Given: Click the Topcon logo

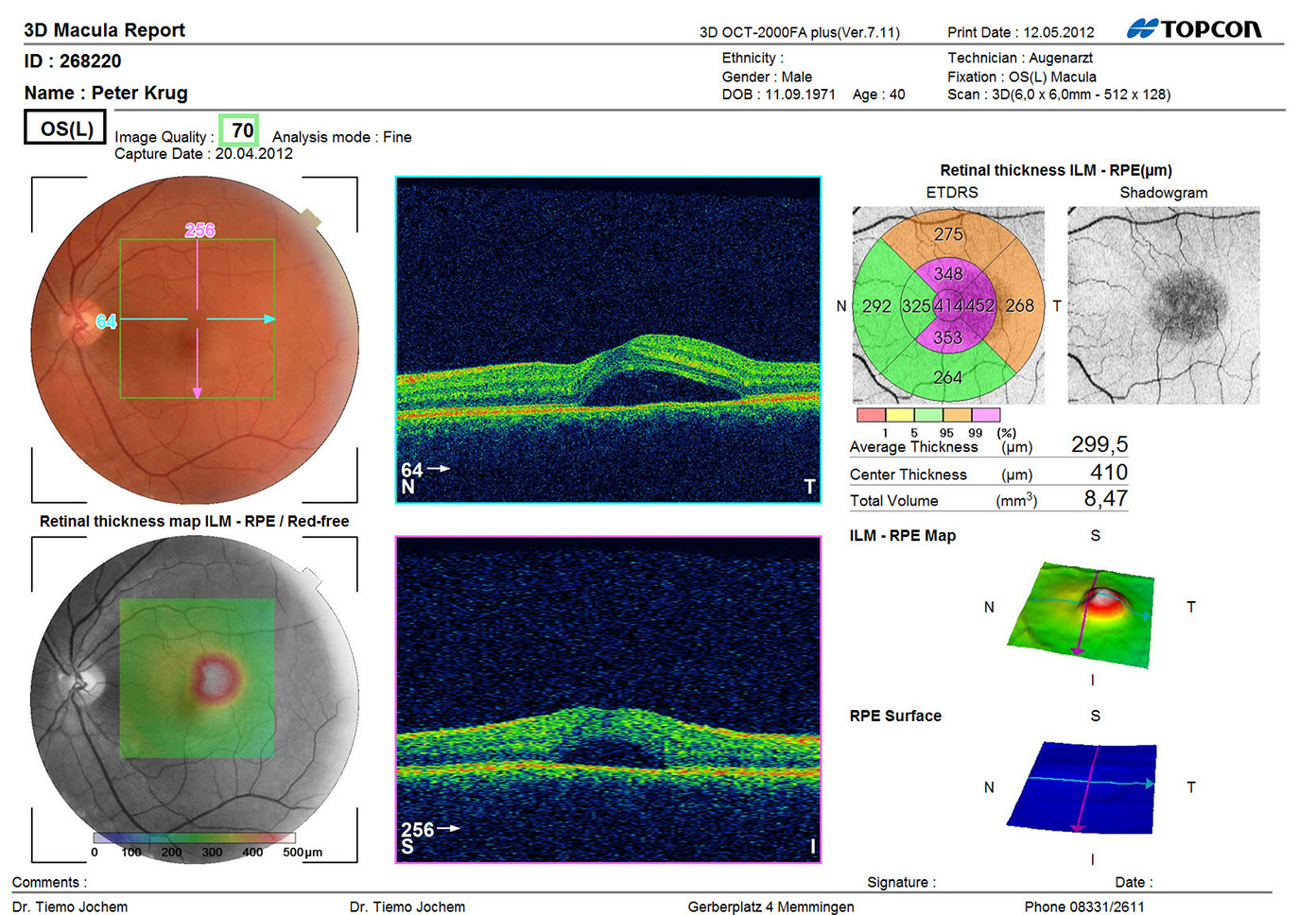Looking at the screenshot, I should [1193, 29].
